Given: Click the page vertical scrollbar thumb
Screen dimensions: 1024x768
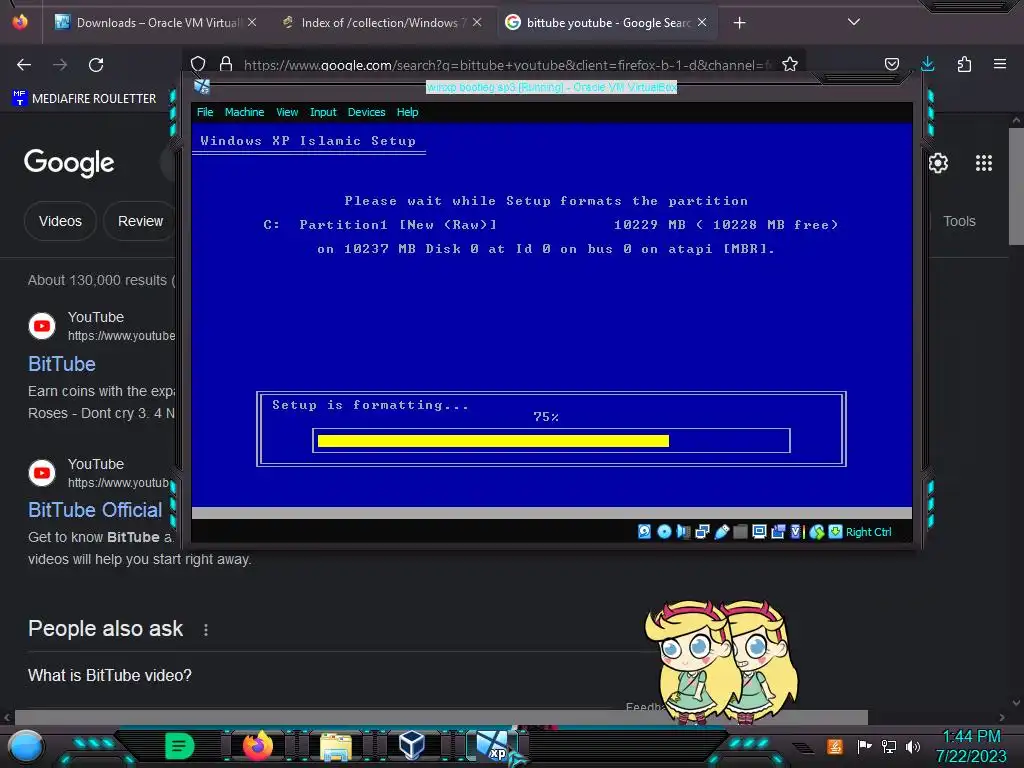Looking at the screenshot, I should (1016, 187).
